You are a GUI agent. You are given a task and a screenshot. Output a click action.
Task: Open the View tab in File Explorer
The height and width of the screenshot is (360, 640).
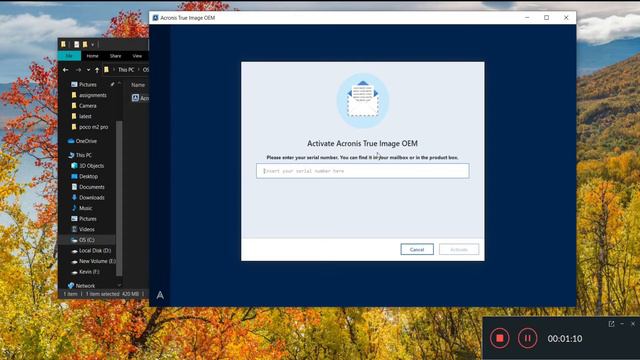point(137,56)
